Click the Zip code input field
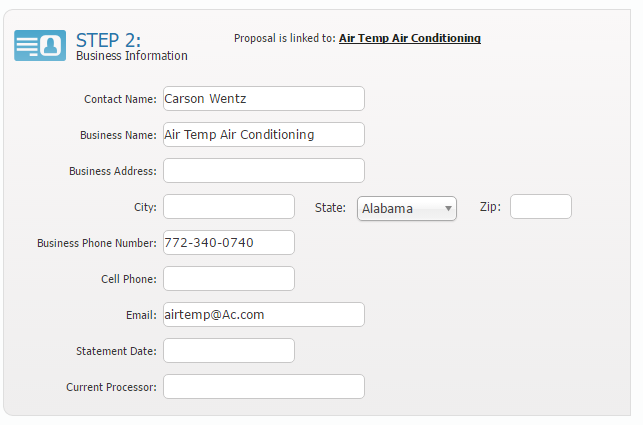 click(x=540, y=207)
